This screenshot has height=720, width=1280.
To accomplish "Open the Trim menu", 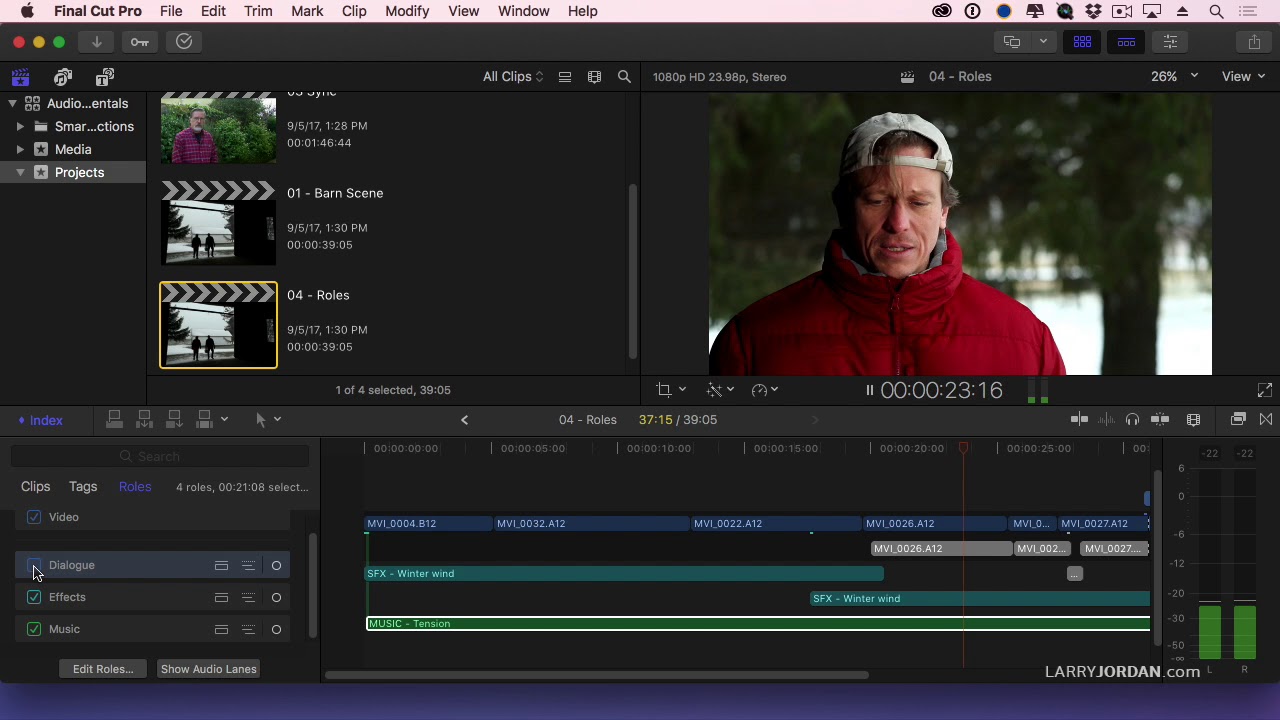I will [258, 11].
